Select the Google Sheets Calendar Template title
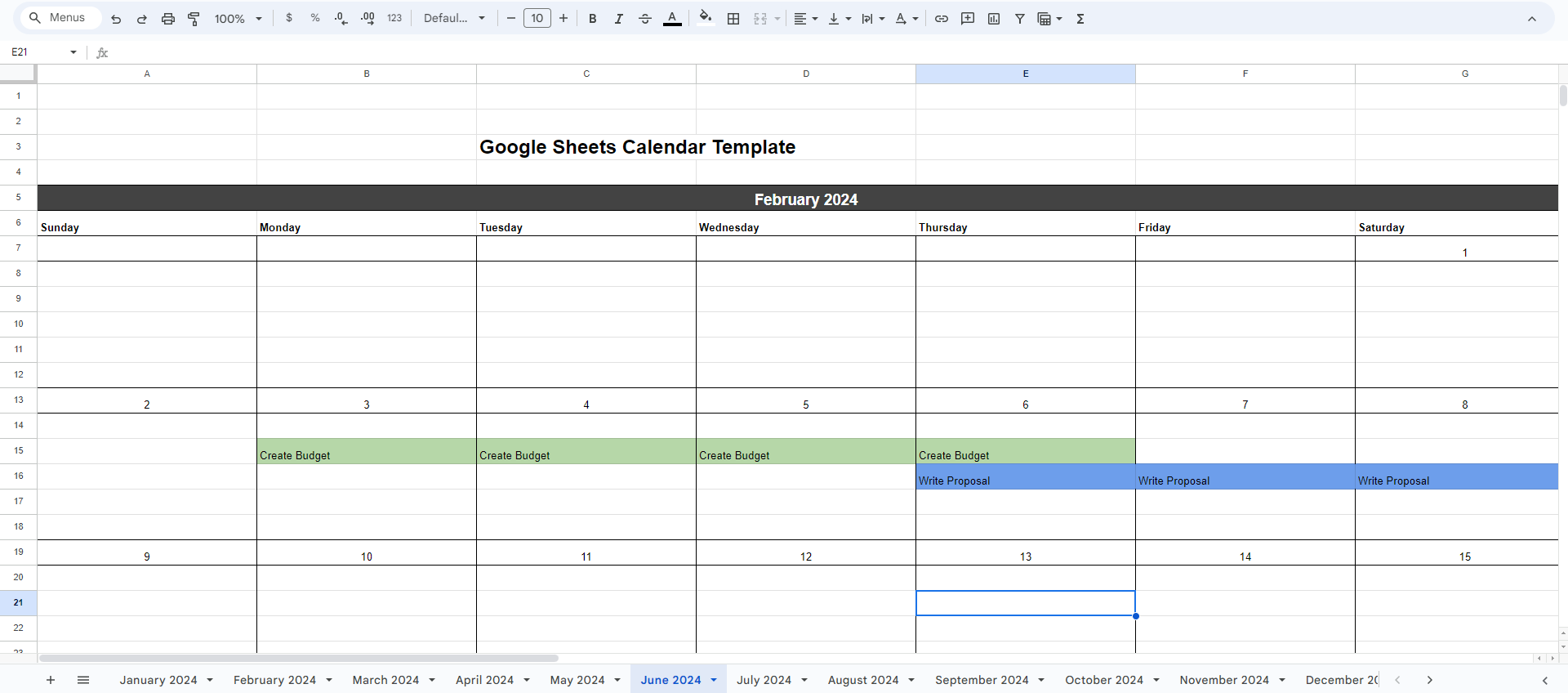Screen dimensions: 1568x693 click(637, 147)
